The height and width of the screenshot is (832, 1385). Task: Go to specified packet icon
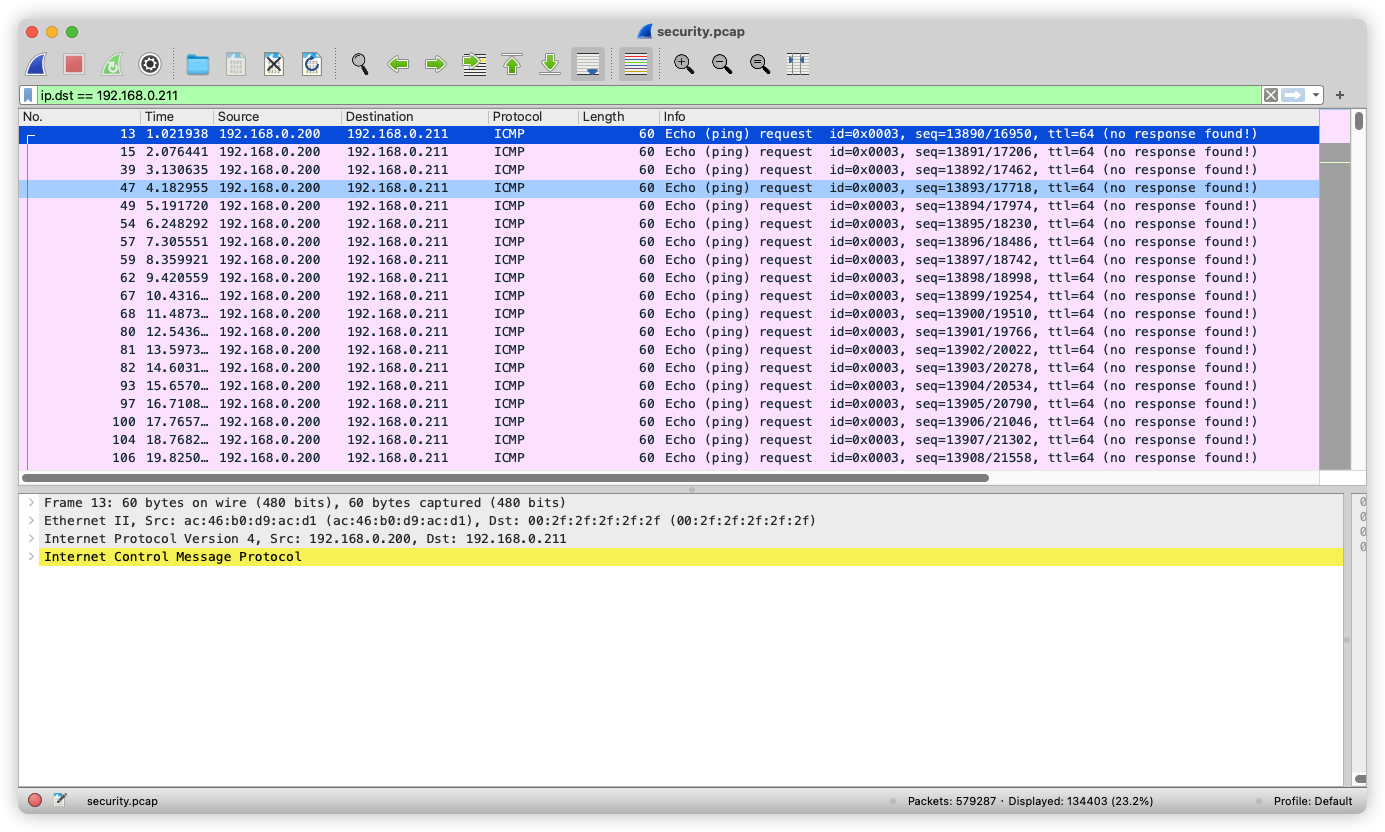474,64
